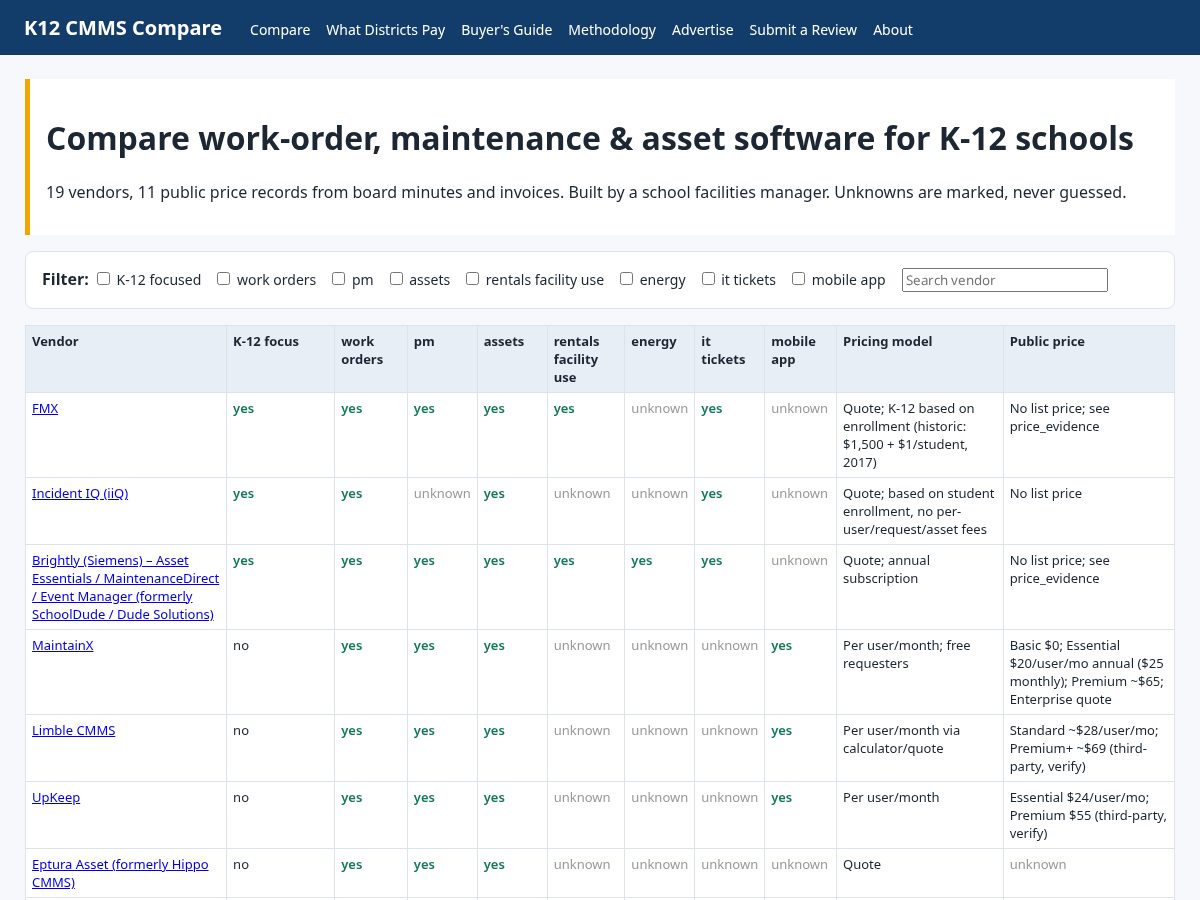The image size is (1200, 900).
Task: Open What Districts Pay page
Action: click(x=385, y=30)
